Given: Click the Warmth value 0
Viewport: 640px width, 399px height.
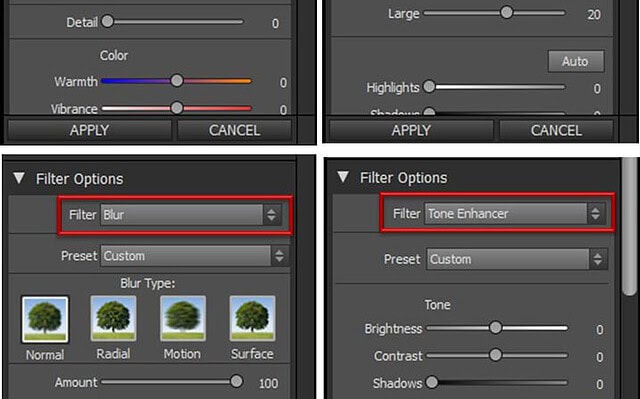Looking at the screenshot, I should click(283, 83).
